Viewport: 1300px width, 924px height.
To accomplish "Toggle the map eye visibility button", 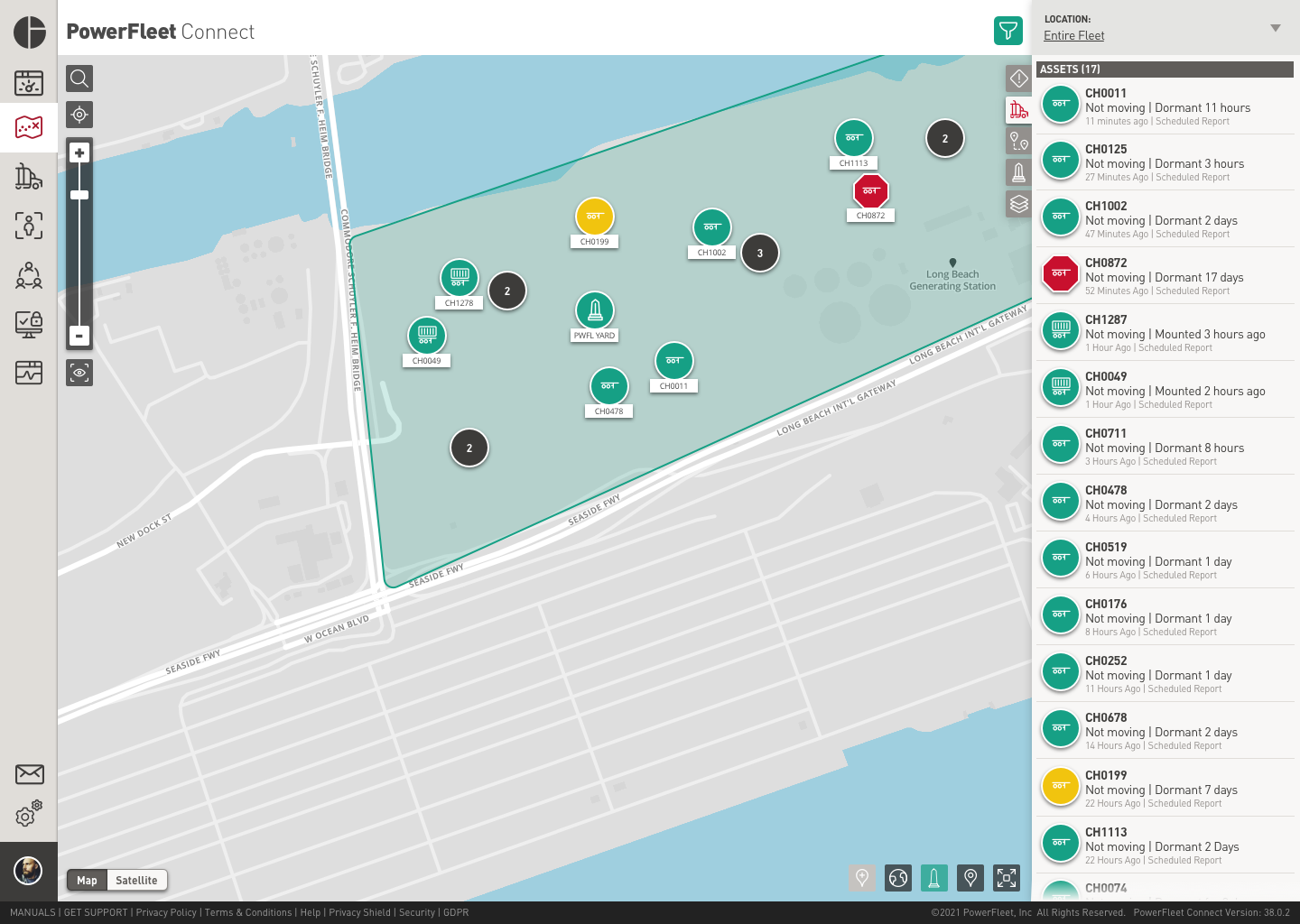I will pos(79,373).
